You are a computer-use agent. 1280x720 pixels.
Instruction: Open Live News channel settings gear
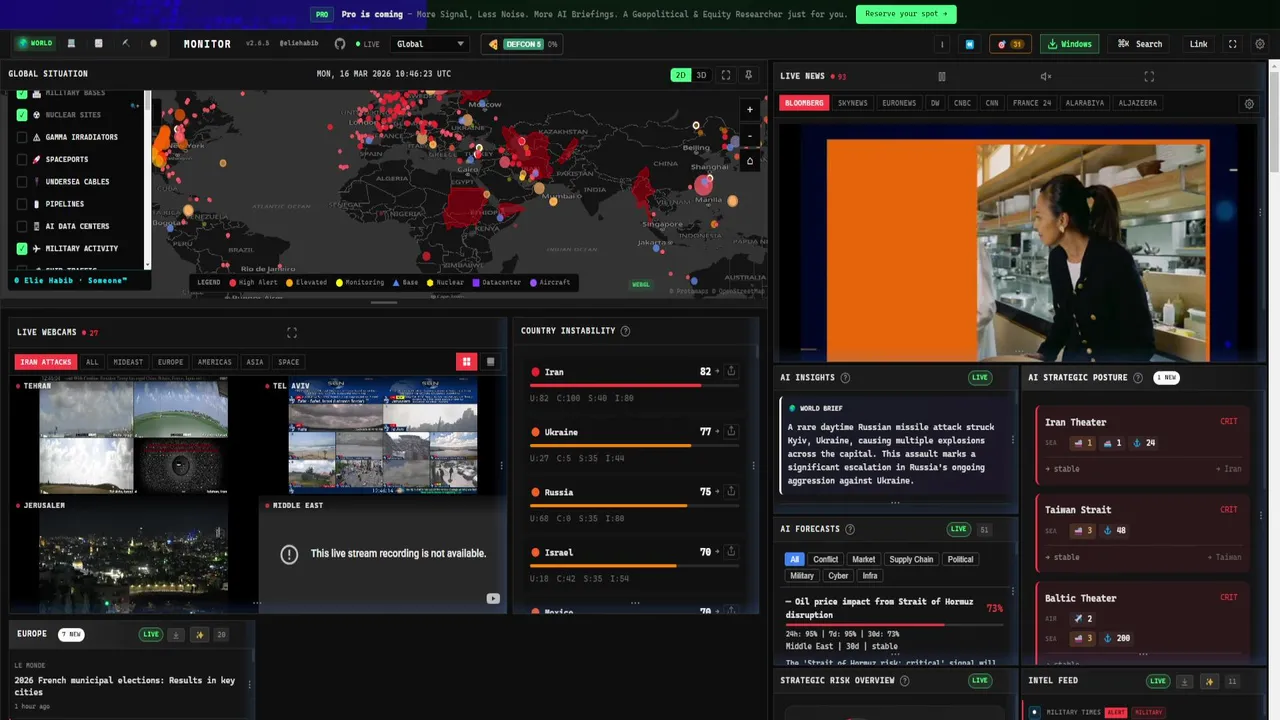pyautogui.click(x=1248, y=103)
